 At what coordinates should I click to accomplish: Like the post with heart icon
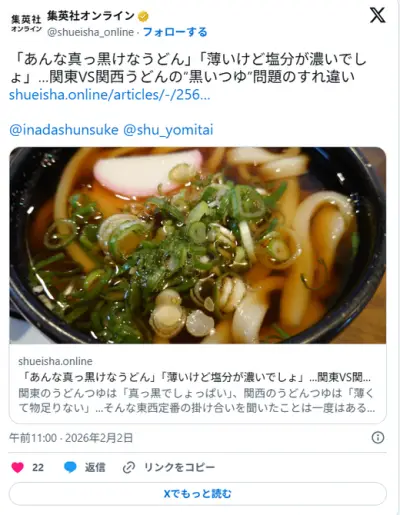(x=17, y=467)
